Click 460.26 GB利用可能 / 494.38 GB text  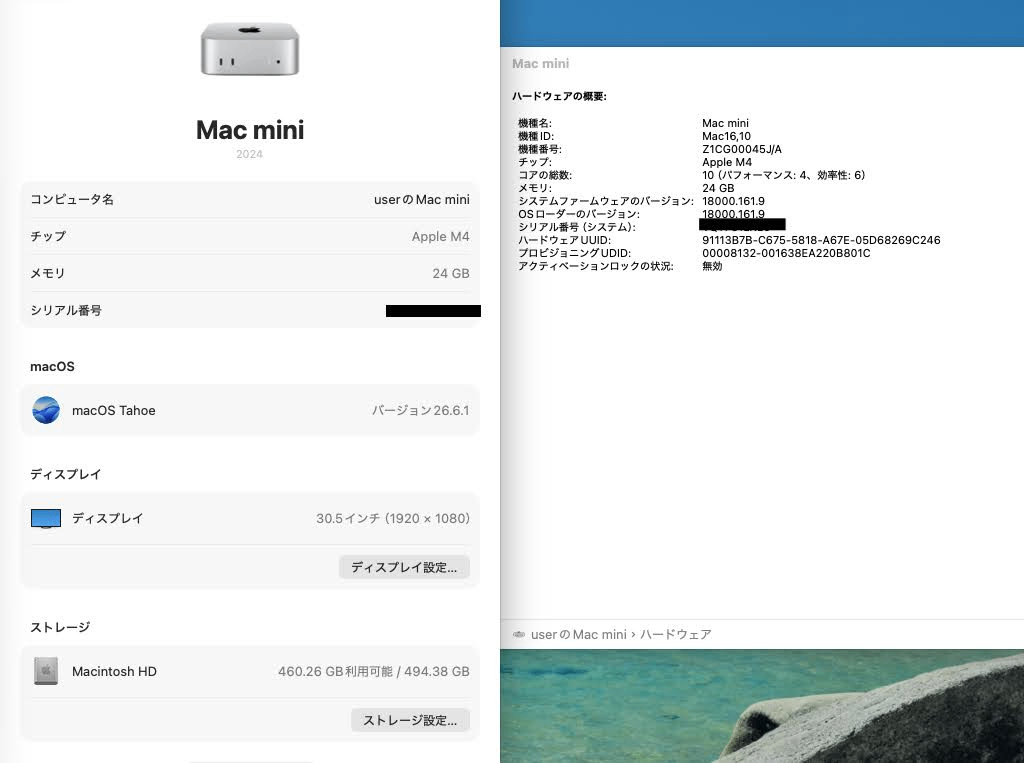(374, 671)
